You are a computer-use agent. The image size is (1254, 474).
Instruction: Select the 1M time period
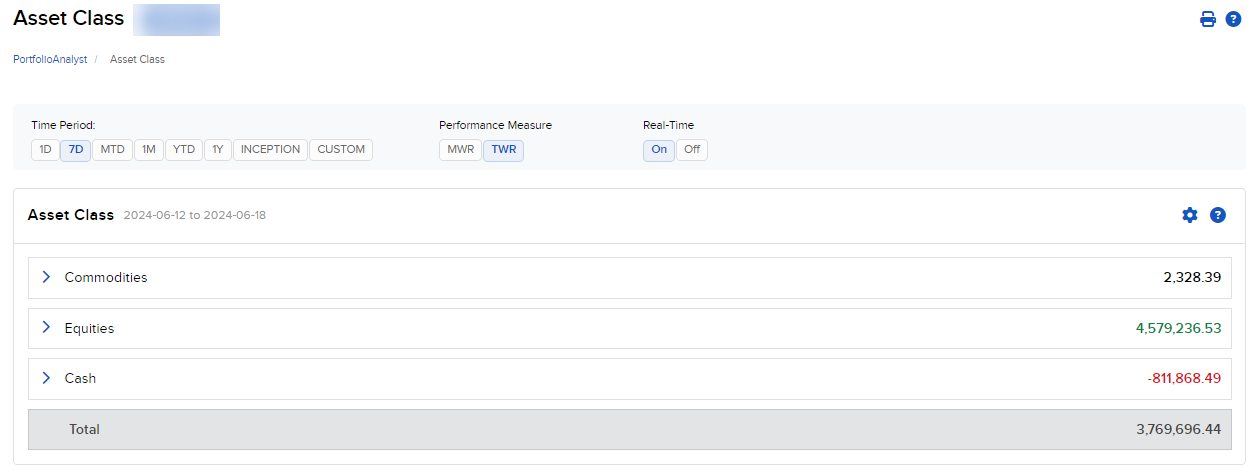[x=148, y=150]
